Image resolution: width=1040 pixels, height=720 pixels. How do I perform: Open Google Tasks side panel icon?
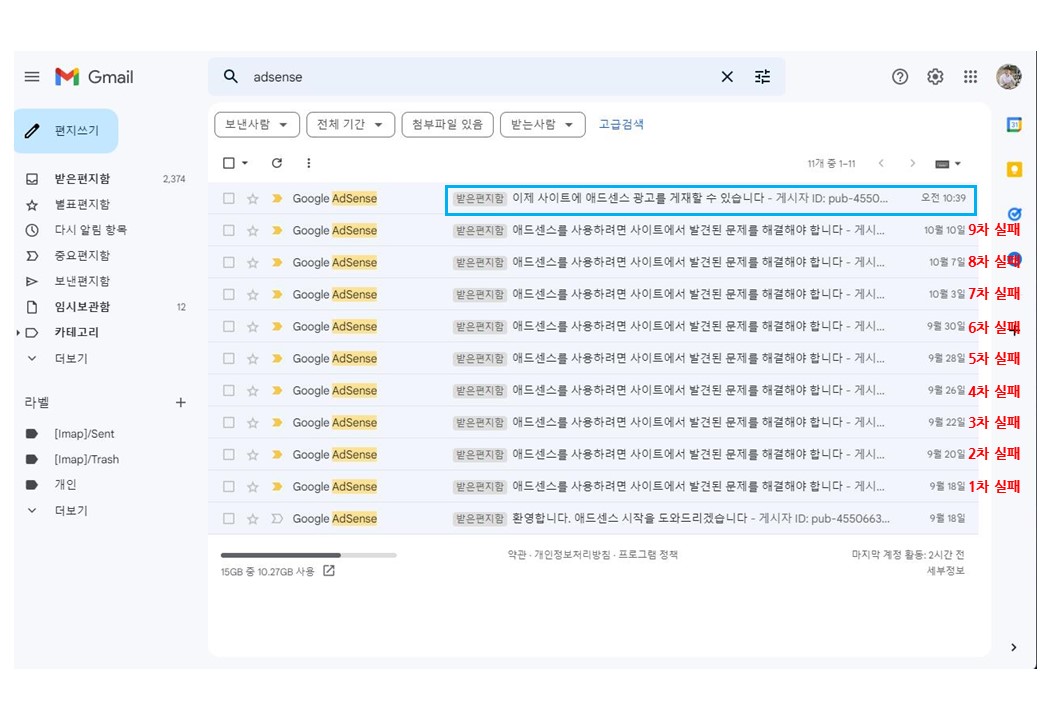point(1014,214)
